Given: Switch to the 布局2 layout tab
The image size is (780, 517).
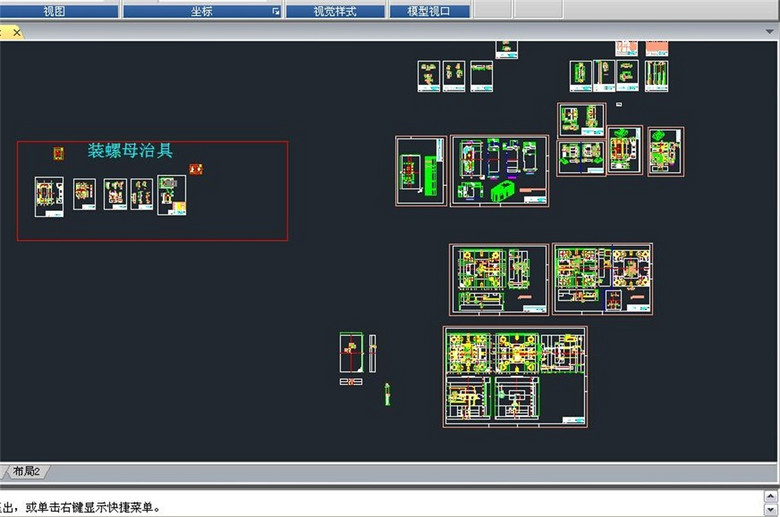Looking at the screenshot, I should point(28,471).
